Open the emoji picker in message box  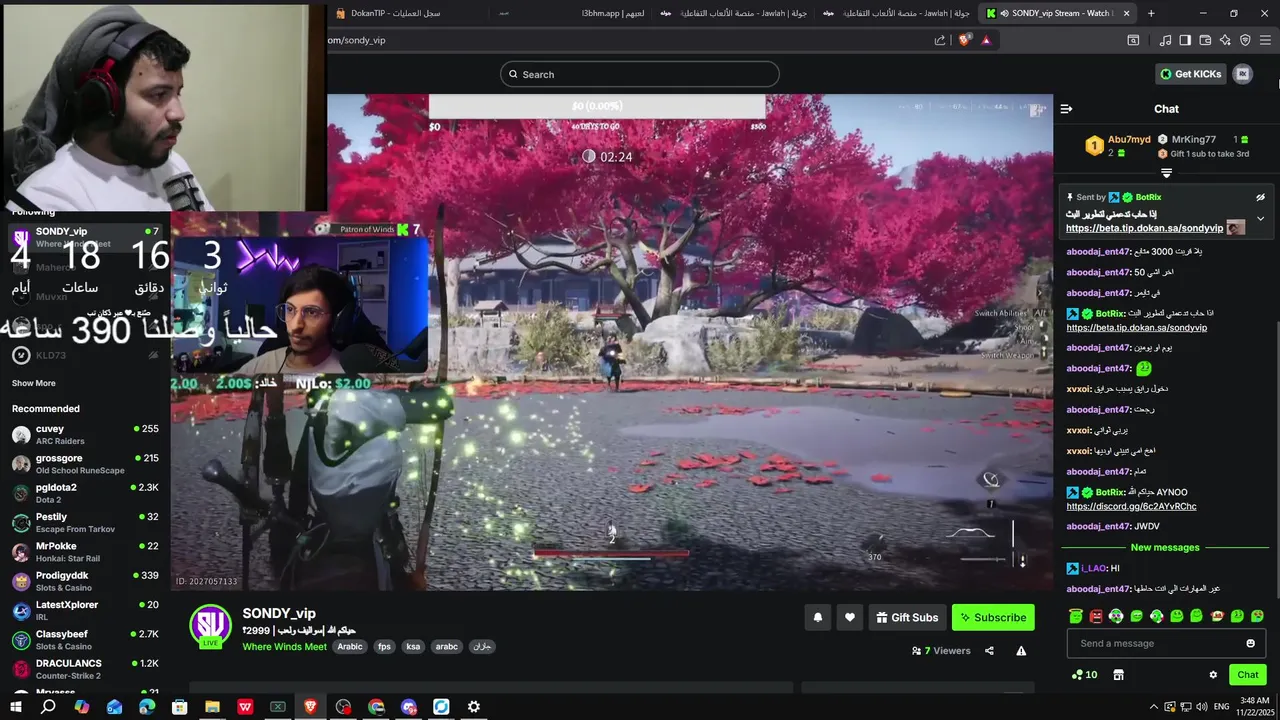tap(1250, 643)
